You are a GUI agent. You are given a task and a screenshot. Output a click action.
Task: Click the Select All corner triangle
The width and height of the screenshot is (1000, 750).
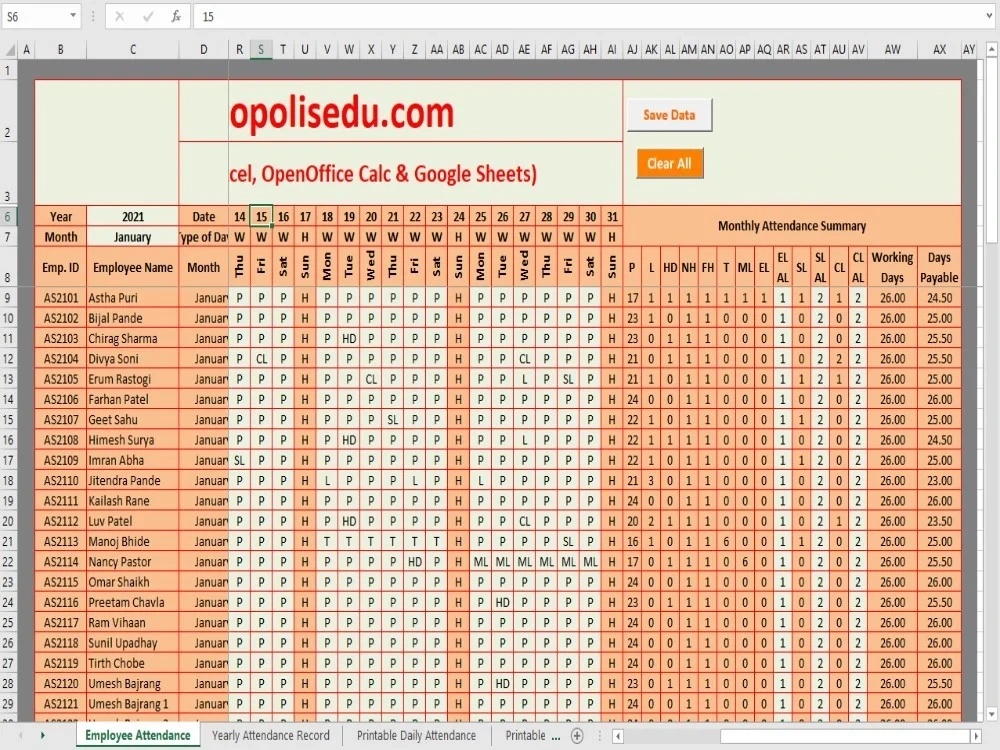tap(10, 50)
